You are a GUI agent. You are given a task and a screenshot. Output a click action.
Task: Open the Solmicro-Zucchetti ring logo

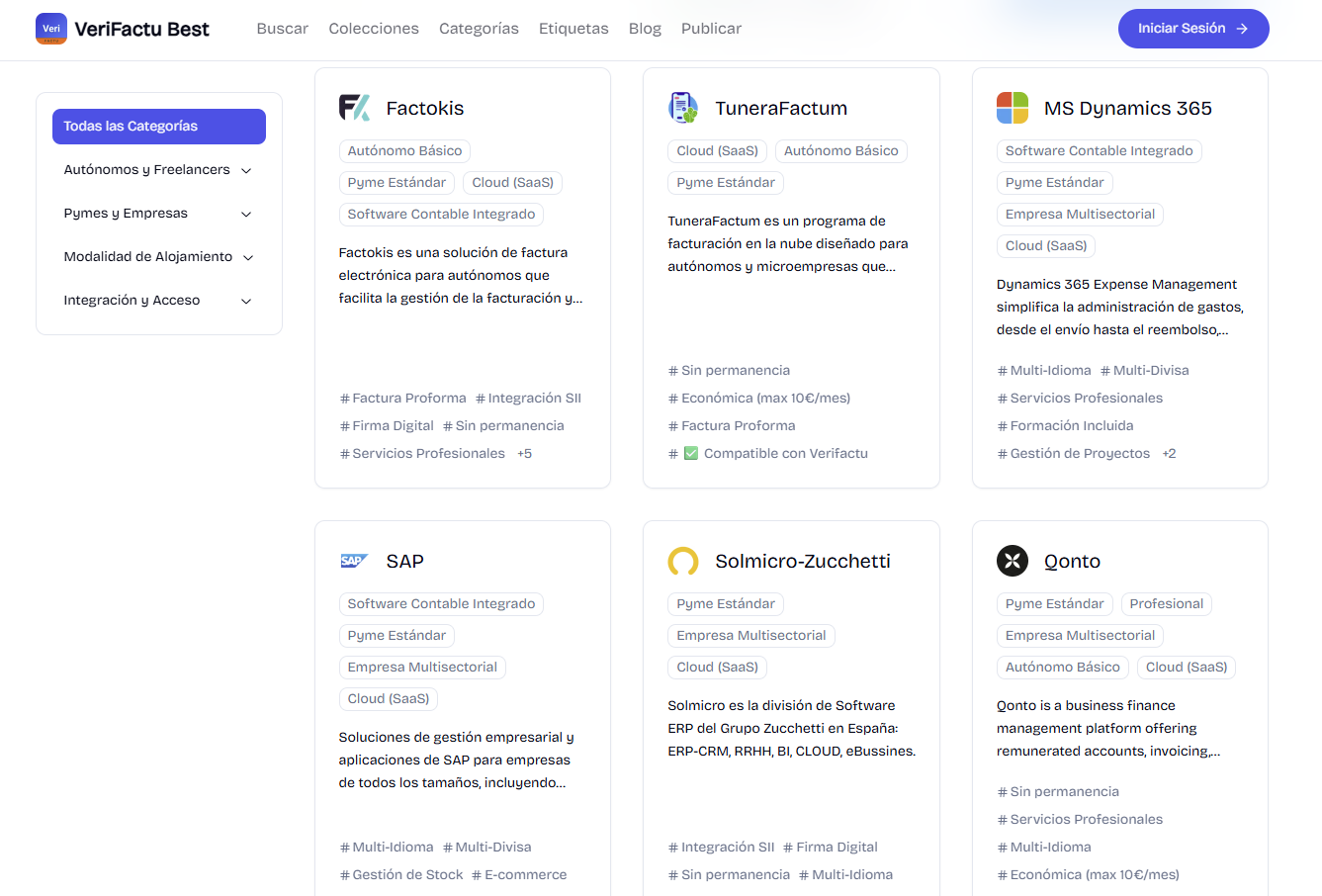tap(683, 561)
